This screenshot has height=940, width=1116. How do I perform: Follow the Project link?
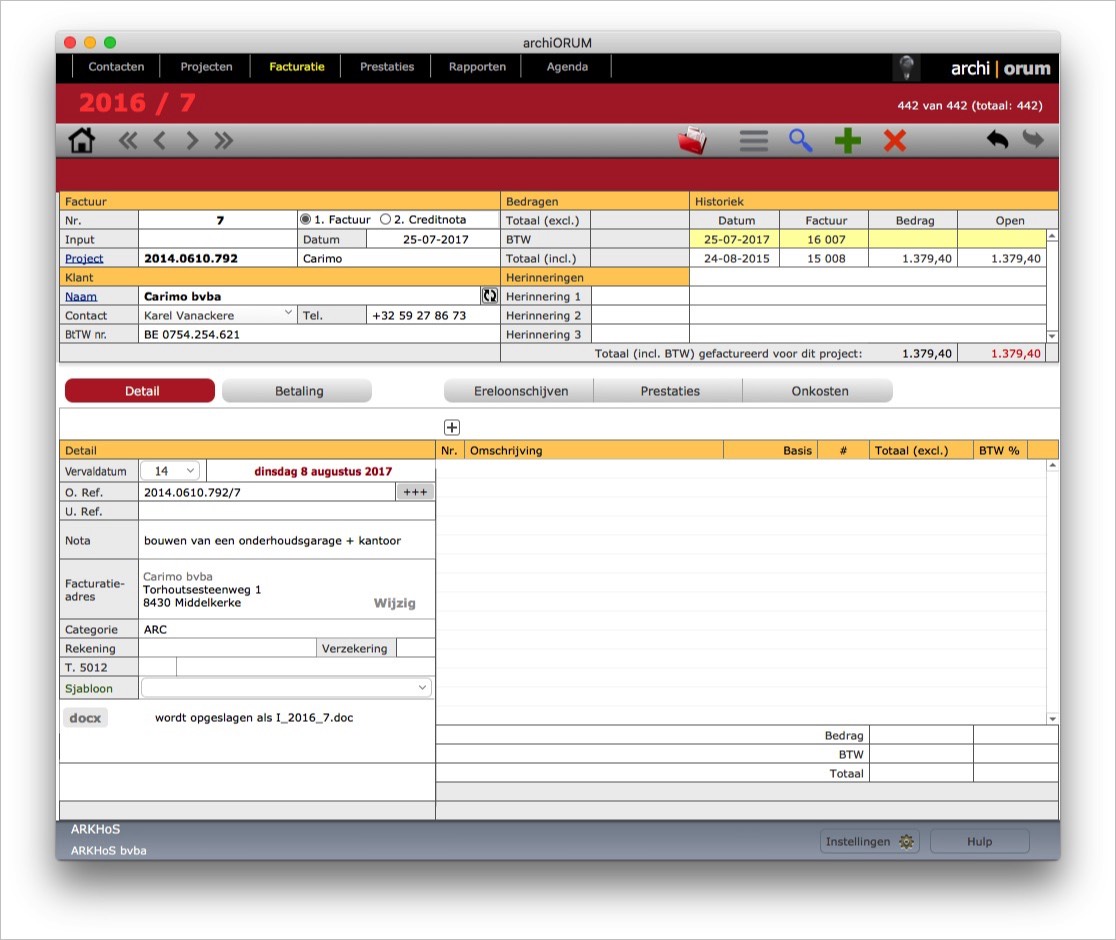[84, 258]
